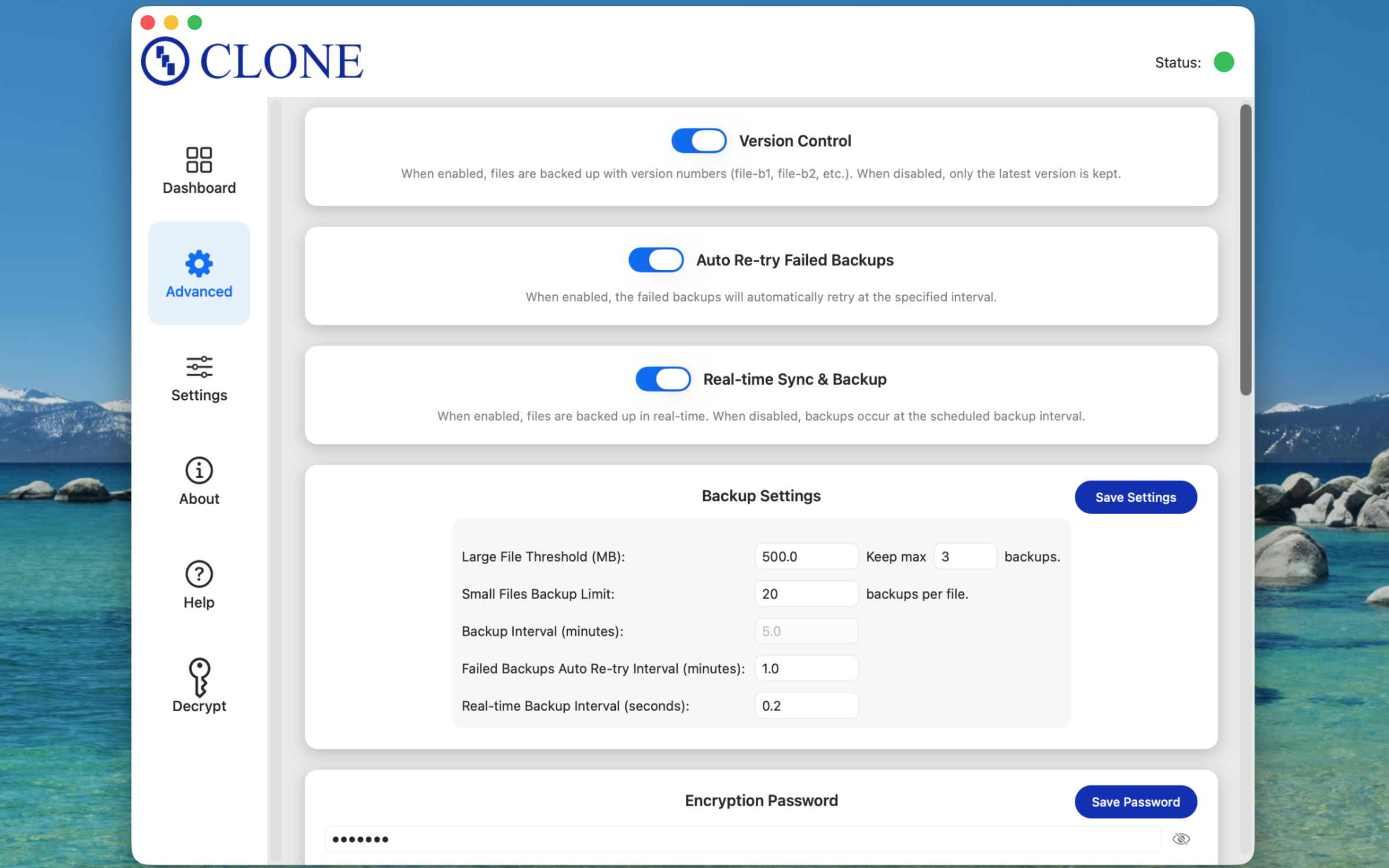Image resolution: width=1389 pixels, height=868 pixels.
Task: Toggle Real-time Sync & Backup switch
Action: coord(663,379)
